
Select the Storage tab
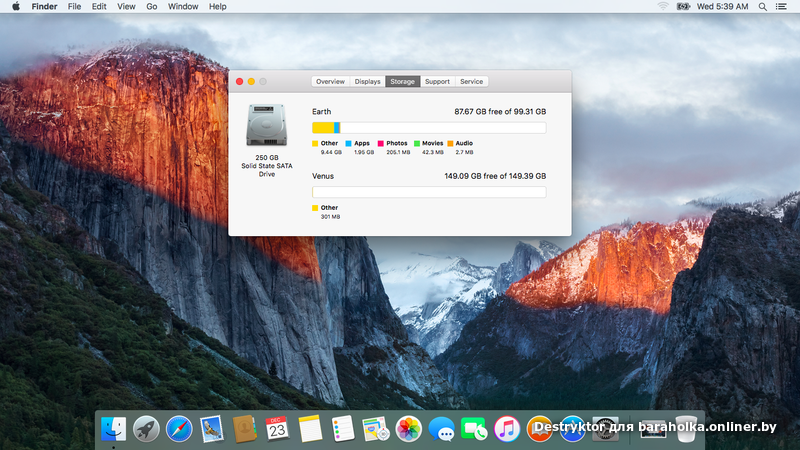coord(403,82)
